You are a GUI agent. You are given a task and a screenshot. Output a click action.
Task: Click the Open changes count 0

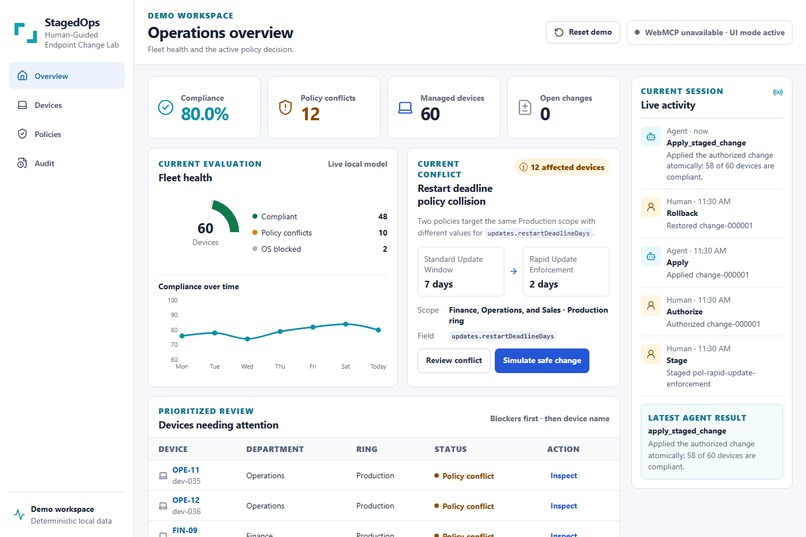coord(545,114)
